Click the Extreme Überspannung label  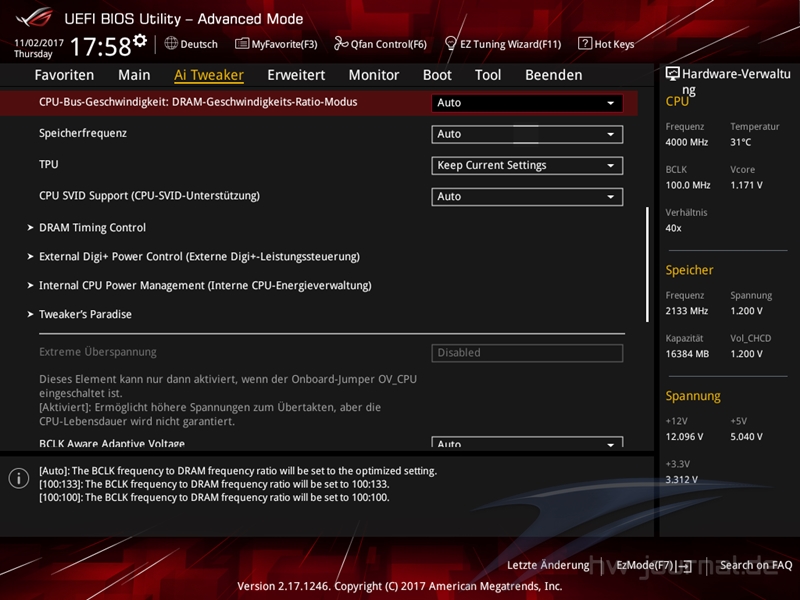(98, 352)
